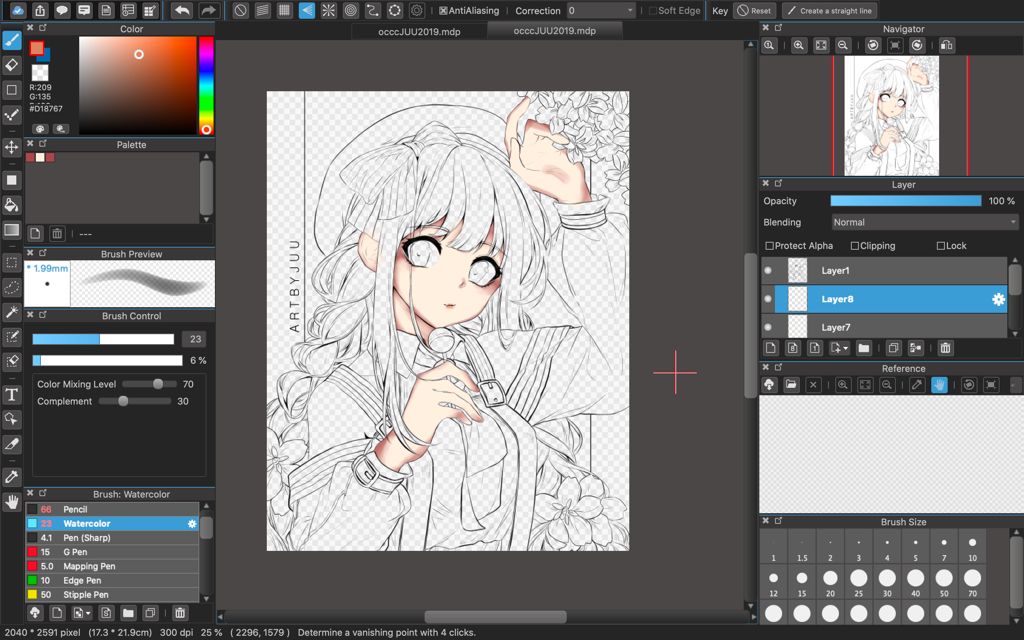Enable Protect Alpha checkbox
The height and width of the screenshot is (640, 1024).
(x=769, y=246)
